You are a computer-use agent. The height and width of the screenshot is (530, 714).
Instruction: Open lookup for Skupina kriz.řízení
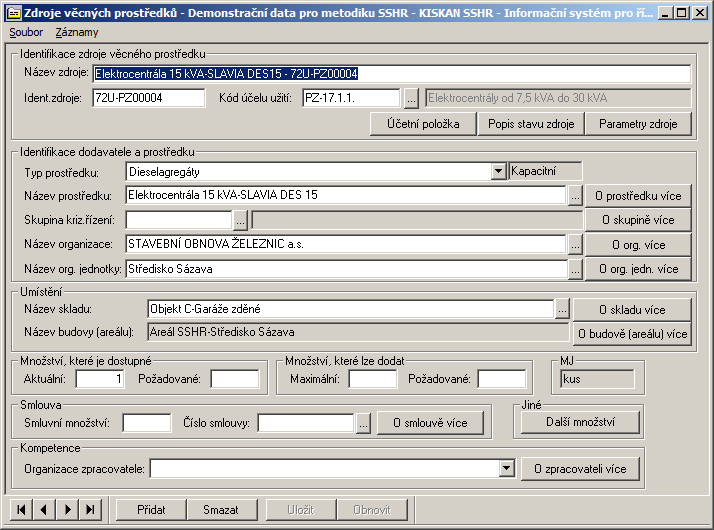click(x=240, y=220)
